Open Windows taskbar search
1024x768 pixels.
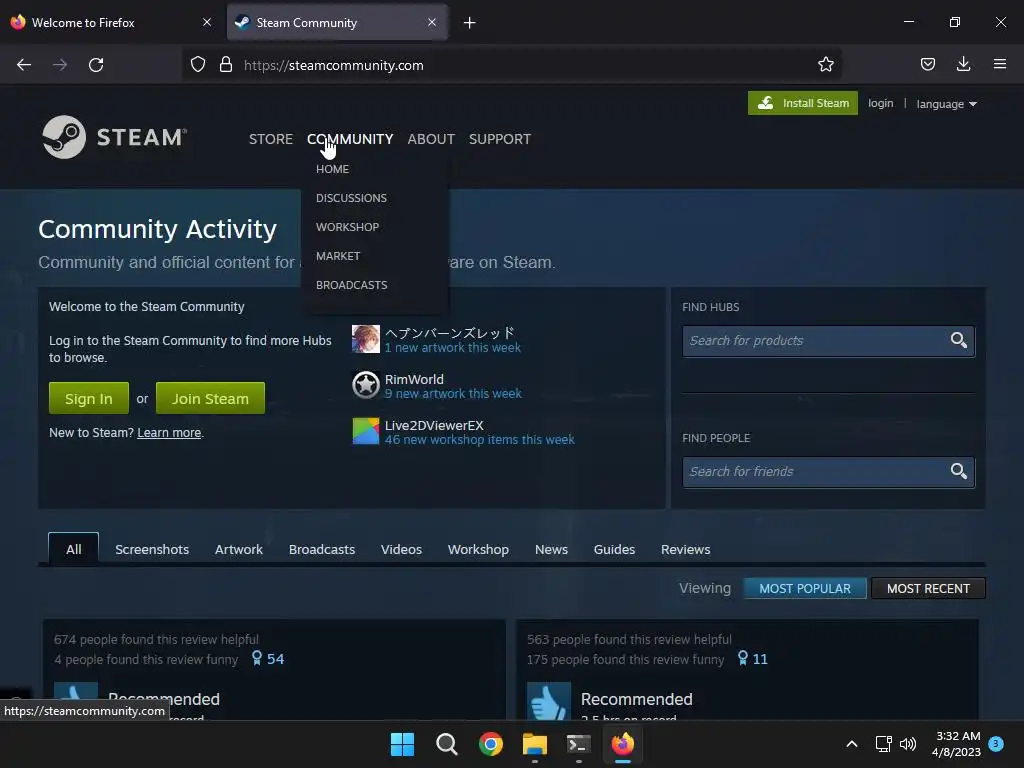447,744
